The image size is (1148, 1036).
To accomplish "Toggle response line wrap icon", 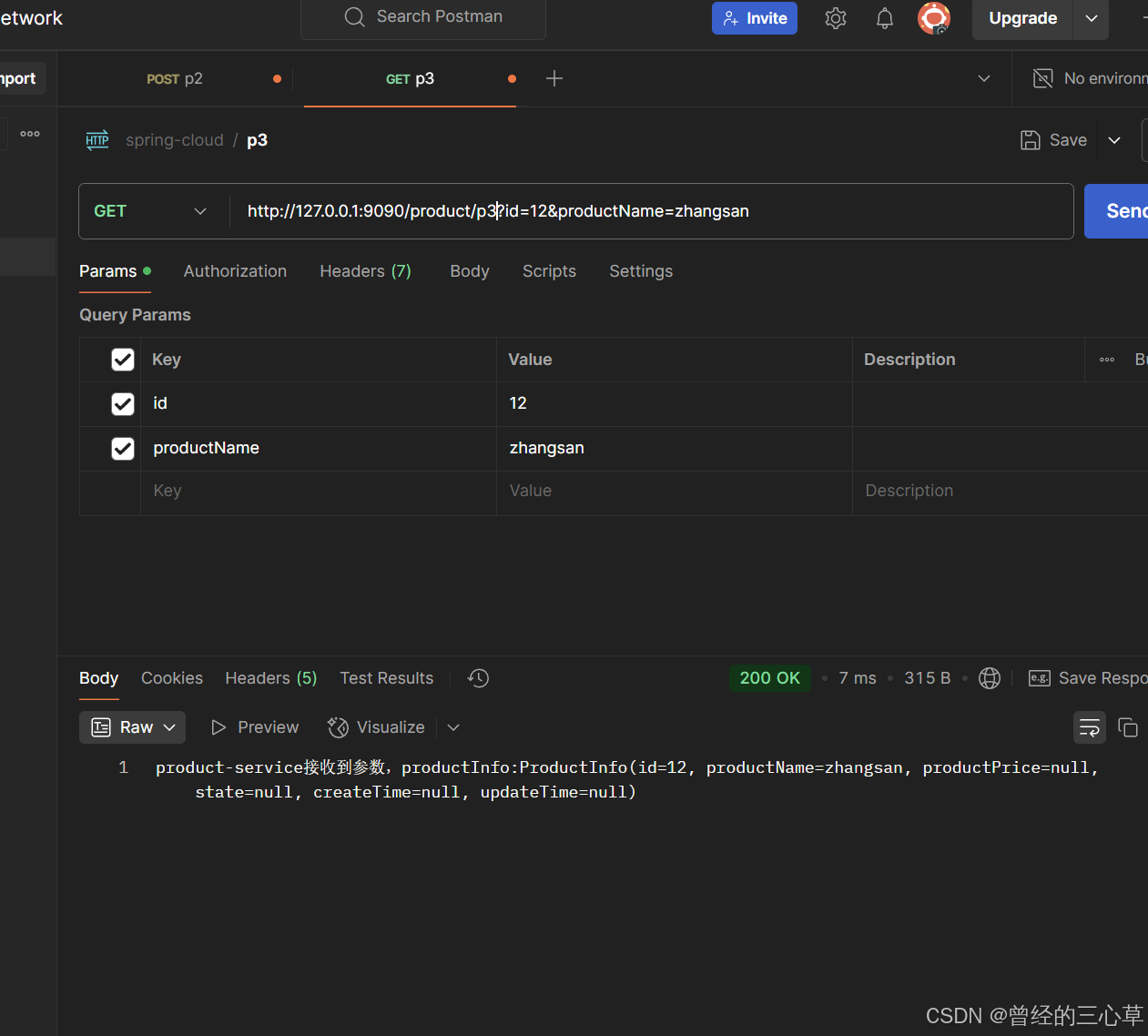I will [x=1089, y=727].
